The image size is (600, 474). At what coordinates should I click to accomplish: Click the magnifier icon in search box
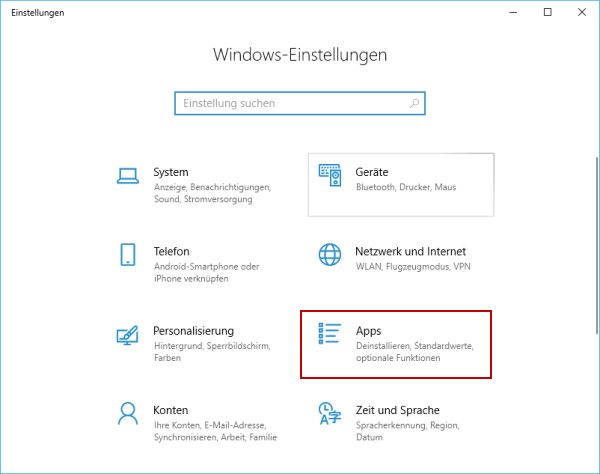tap(414, 103)
